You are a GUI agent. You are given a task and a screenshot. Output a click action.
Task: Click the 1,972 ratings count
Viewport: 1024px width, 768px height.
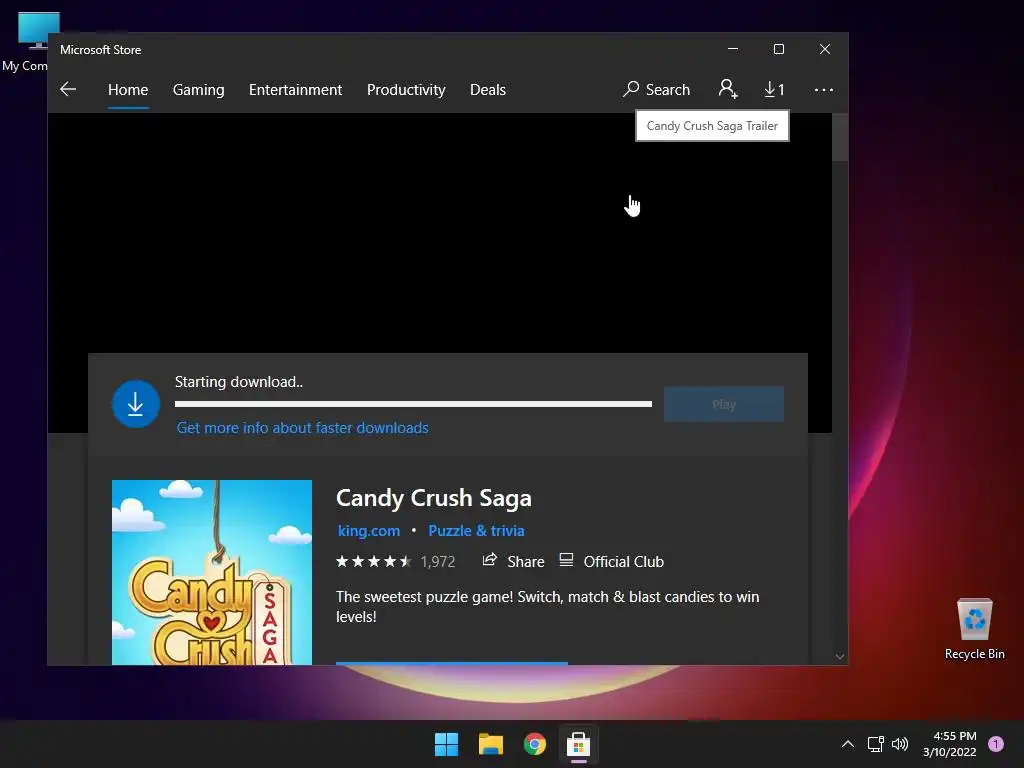pos(438,562)
